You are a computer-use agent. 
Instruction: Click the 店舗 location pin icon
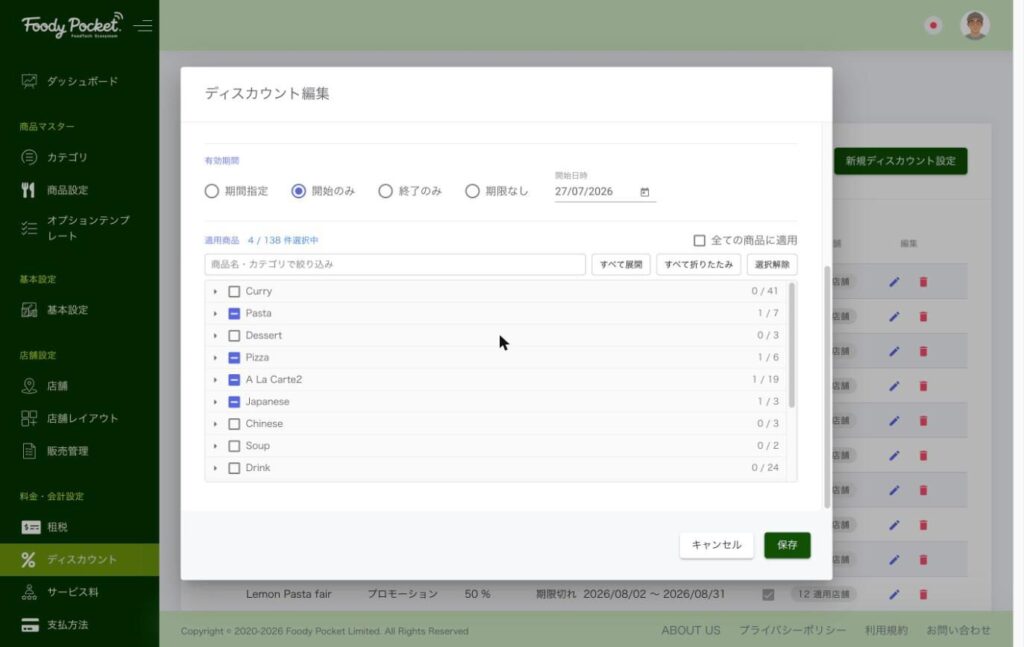point(29,386)
